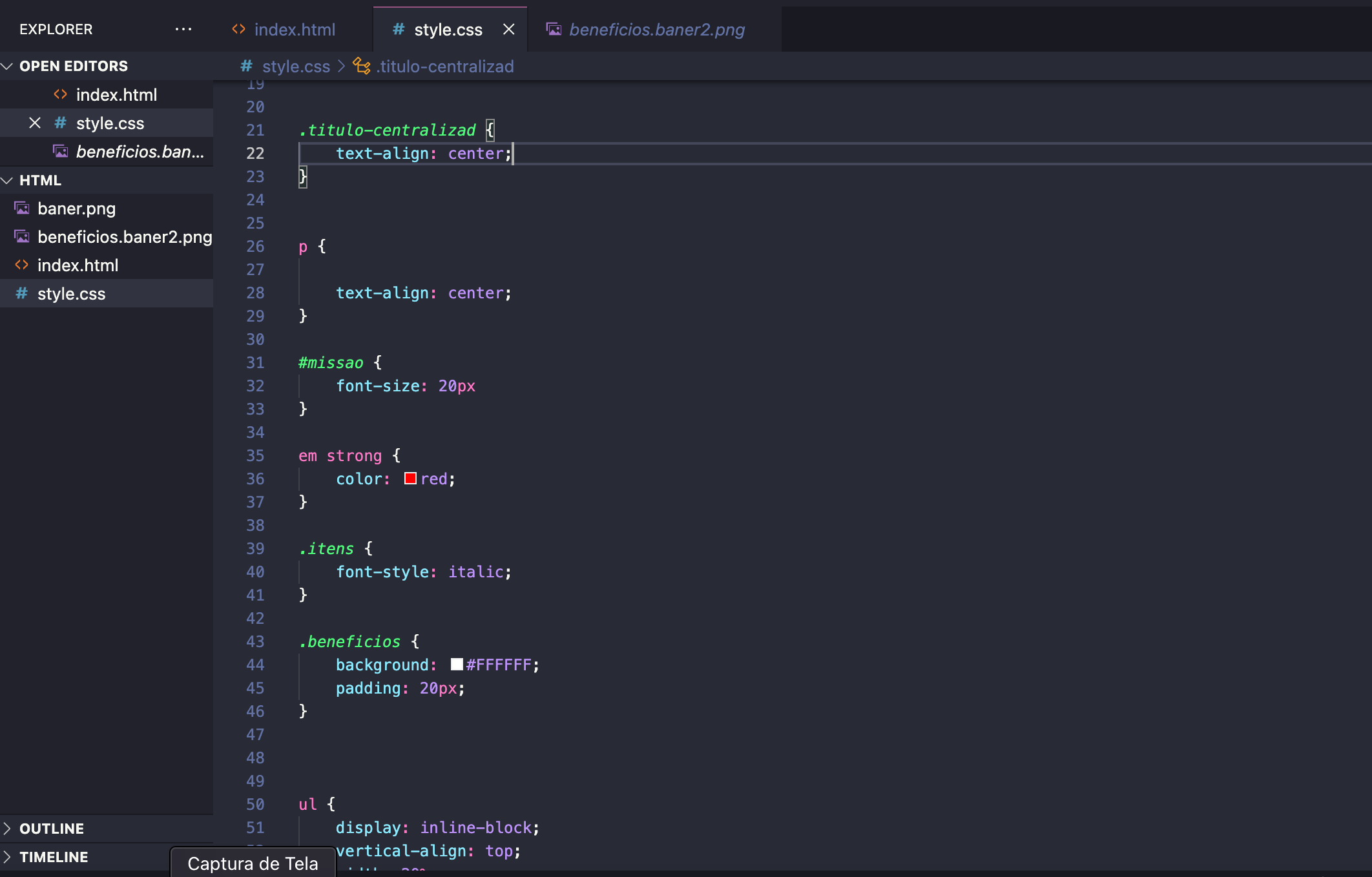1372x877 pixels.
Task: Click hash icon on style.css tab
Action: tap(399, 29)
